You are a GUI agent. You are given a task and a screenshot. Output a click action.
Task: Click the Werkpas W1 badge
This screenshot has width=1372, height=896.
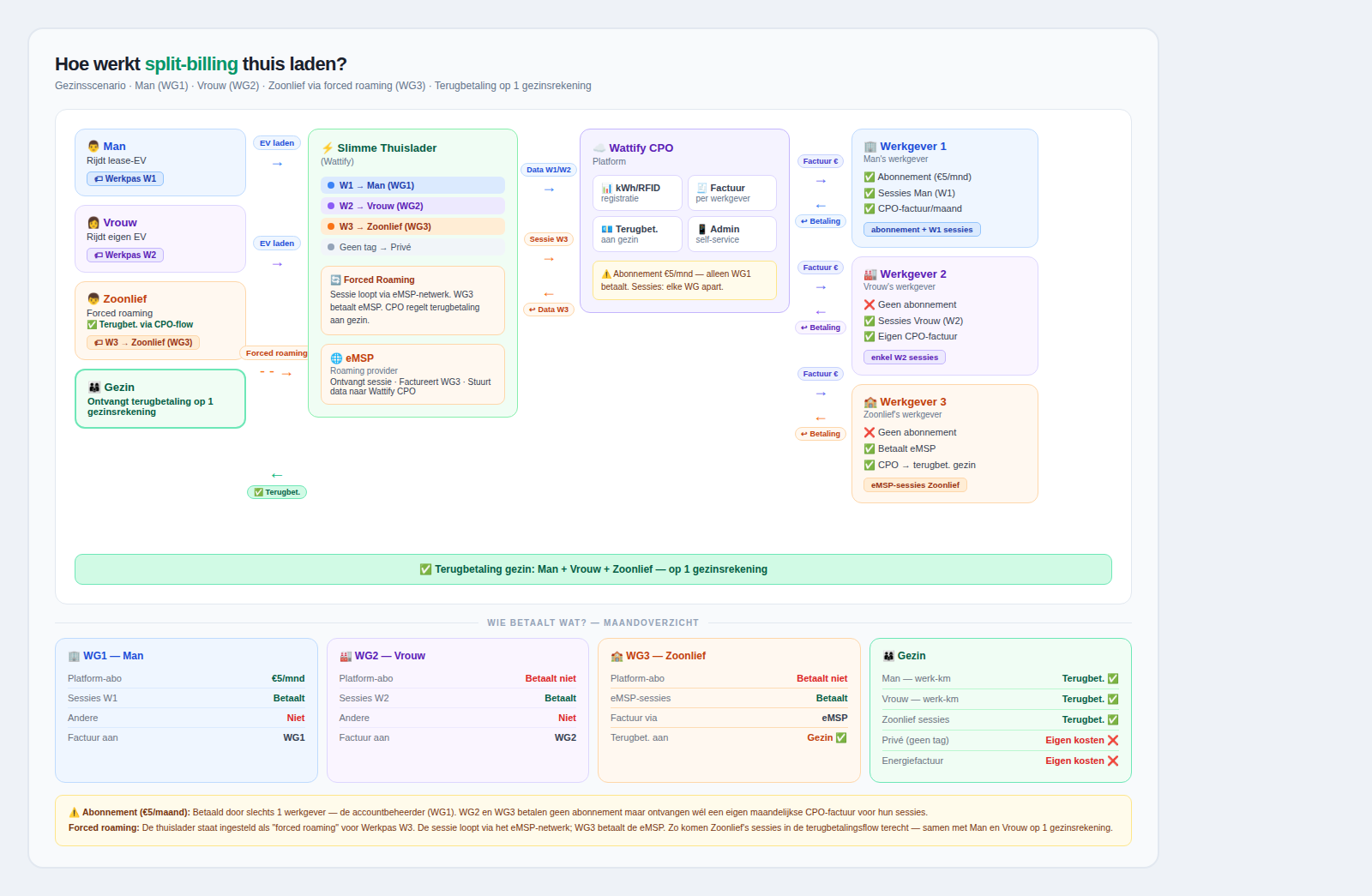coord(125,179)
